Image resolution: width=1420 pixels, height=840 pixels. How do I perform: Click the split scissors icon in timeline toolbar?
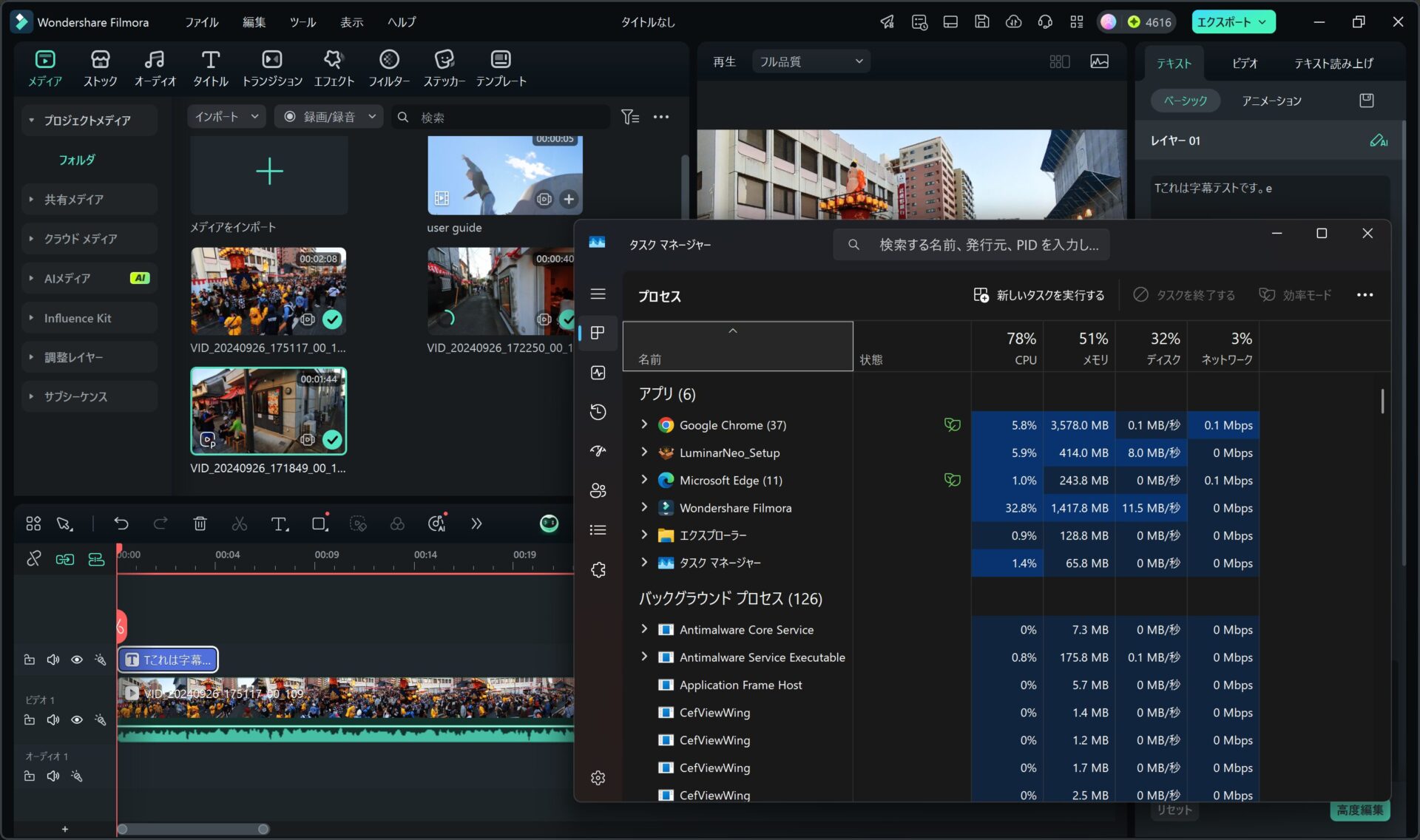click(240, 524)
